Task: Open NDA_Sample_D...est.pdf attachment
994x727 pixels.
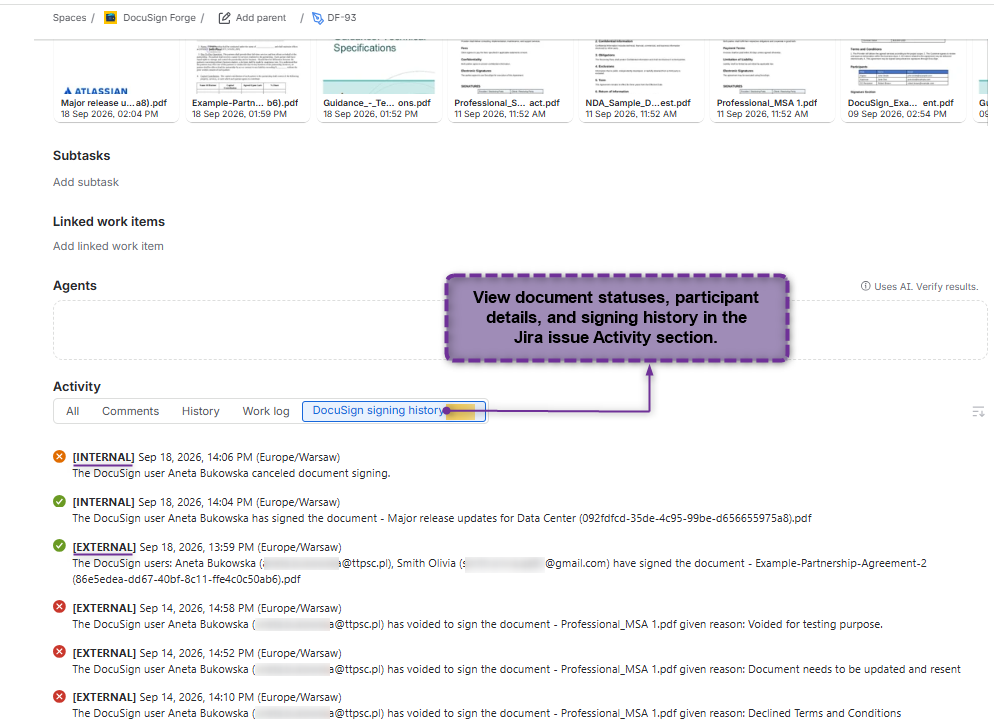Action: point(641,80)
